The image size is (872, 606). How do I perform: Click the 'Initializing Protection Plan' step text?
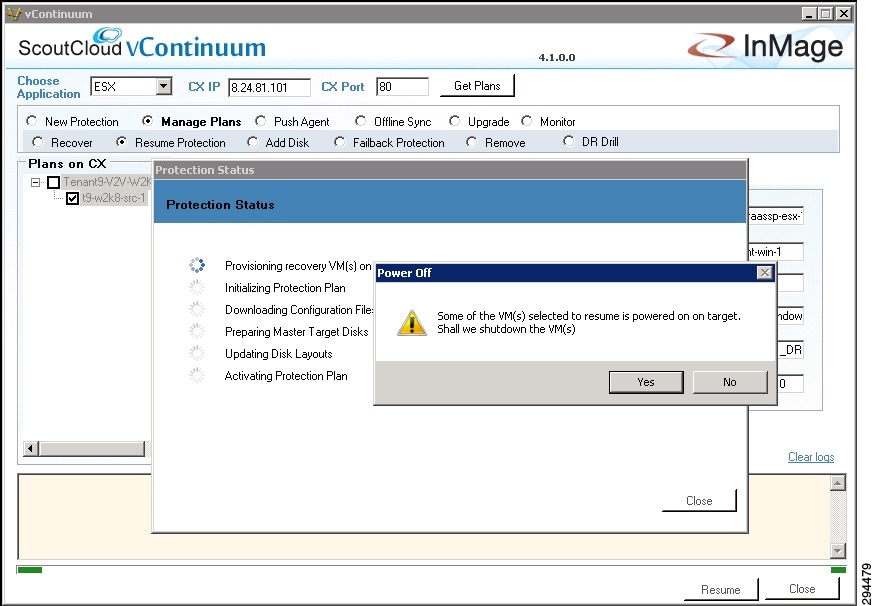tap(285, 288)
